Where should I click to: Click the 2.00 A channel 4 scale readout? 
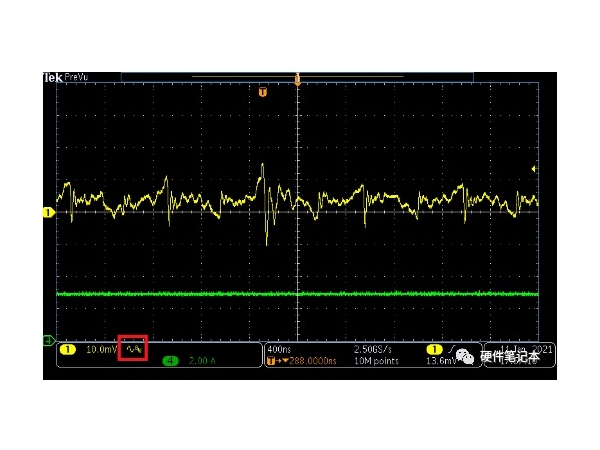[x=202, y=361]
